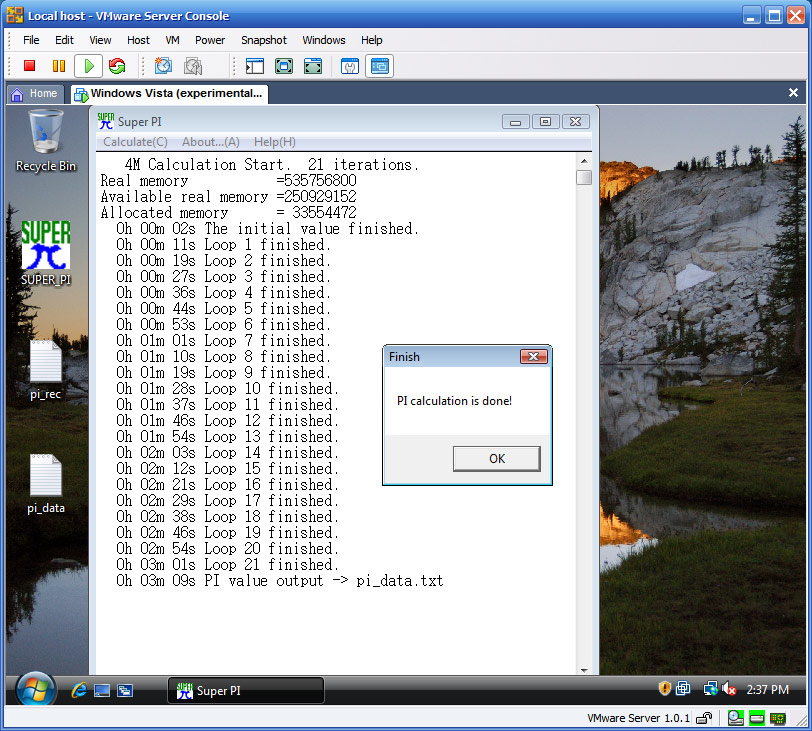Open the VM menu
Image resolution: width=812 pixels, height=731 pixels.
point(172,40)
